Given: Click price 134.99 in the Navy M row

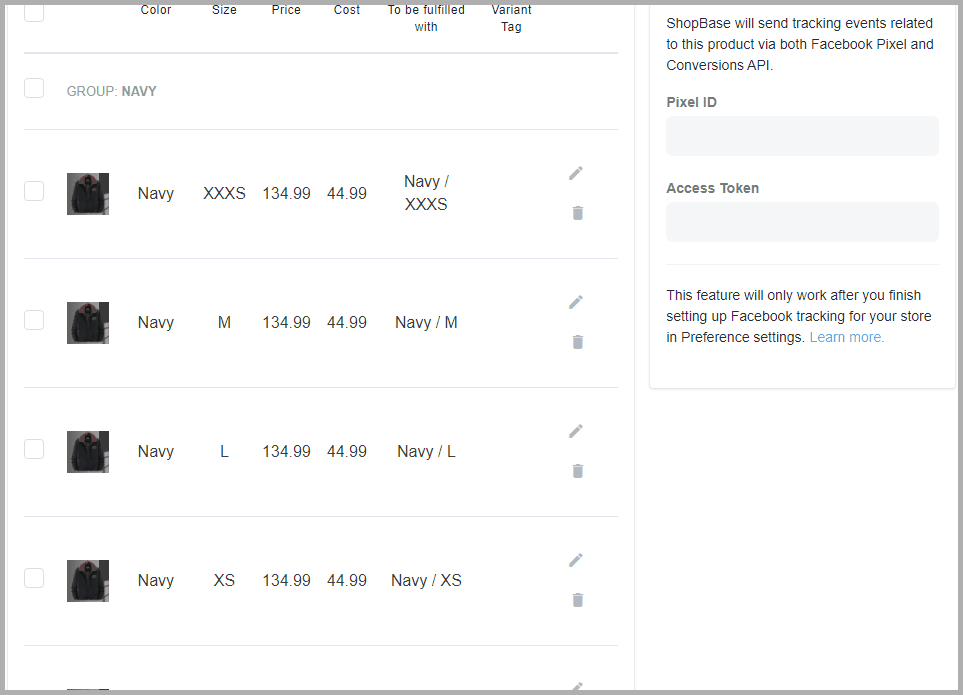Looking at the screenshot, I should pyautogui.click(x=286, y=322).
